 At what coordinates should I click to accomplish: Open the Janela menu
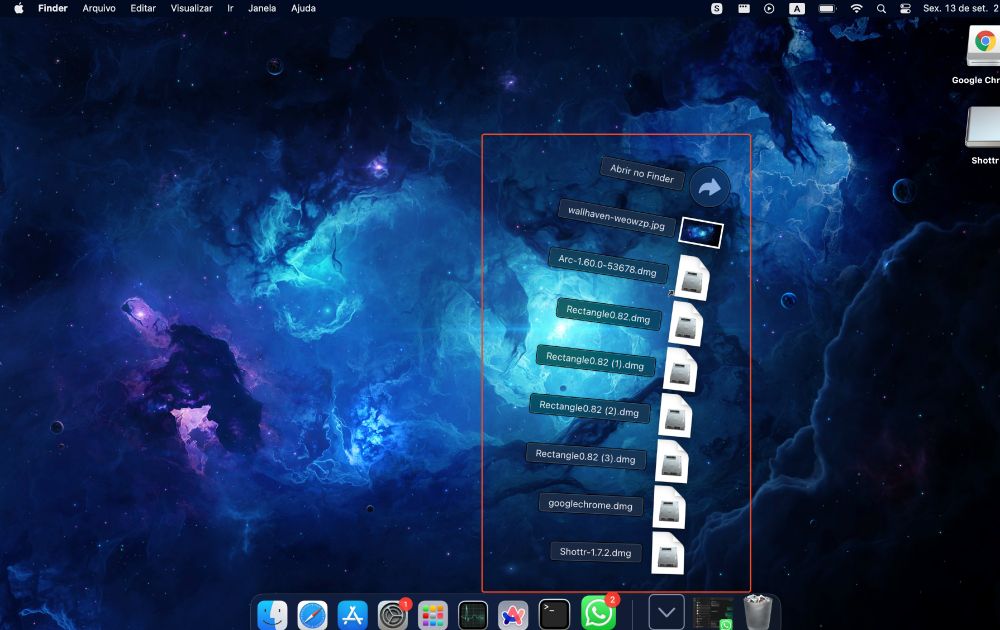(x=262, y=8)
